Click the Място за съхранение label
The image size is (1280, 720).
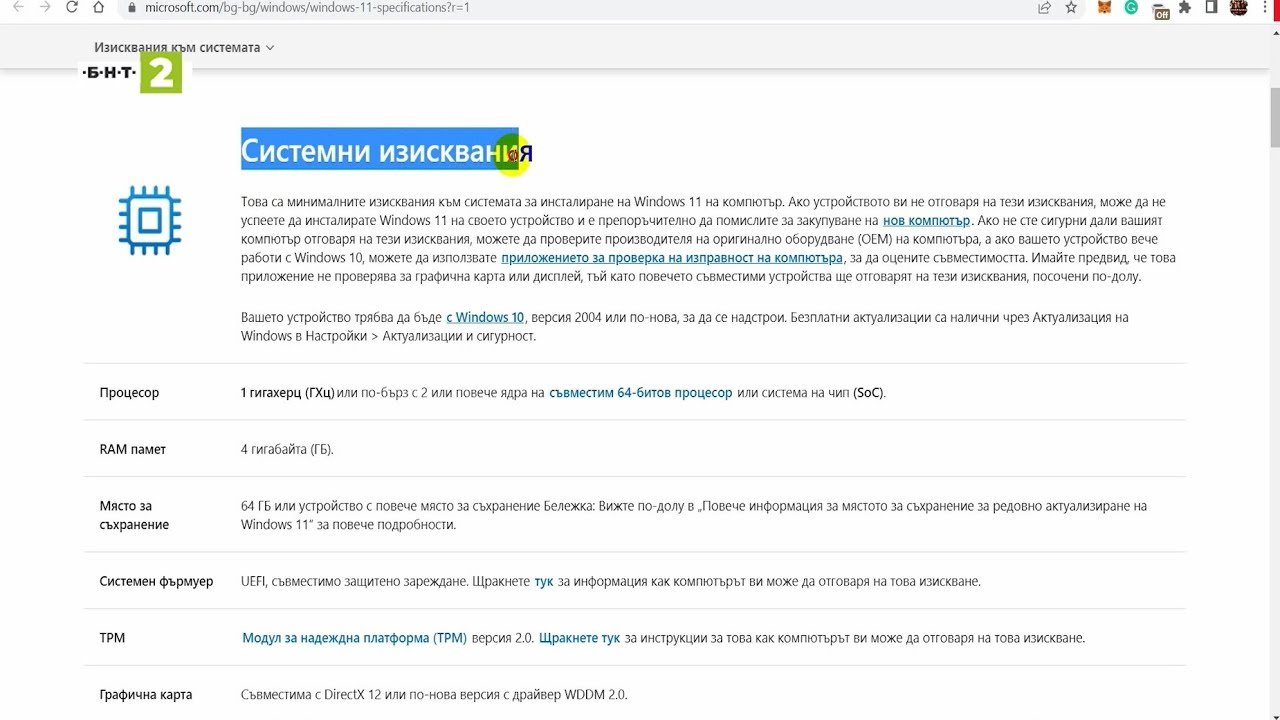point(134,515)
